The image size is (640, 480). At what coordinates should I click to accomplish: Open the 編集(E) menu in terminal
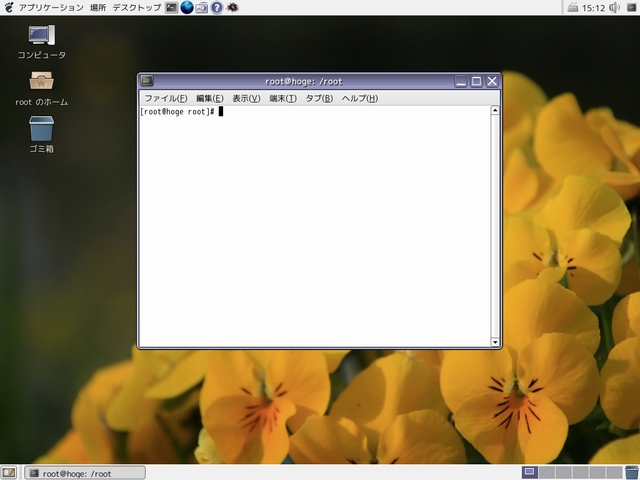(x=210, y=98)
